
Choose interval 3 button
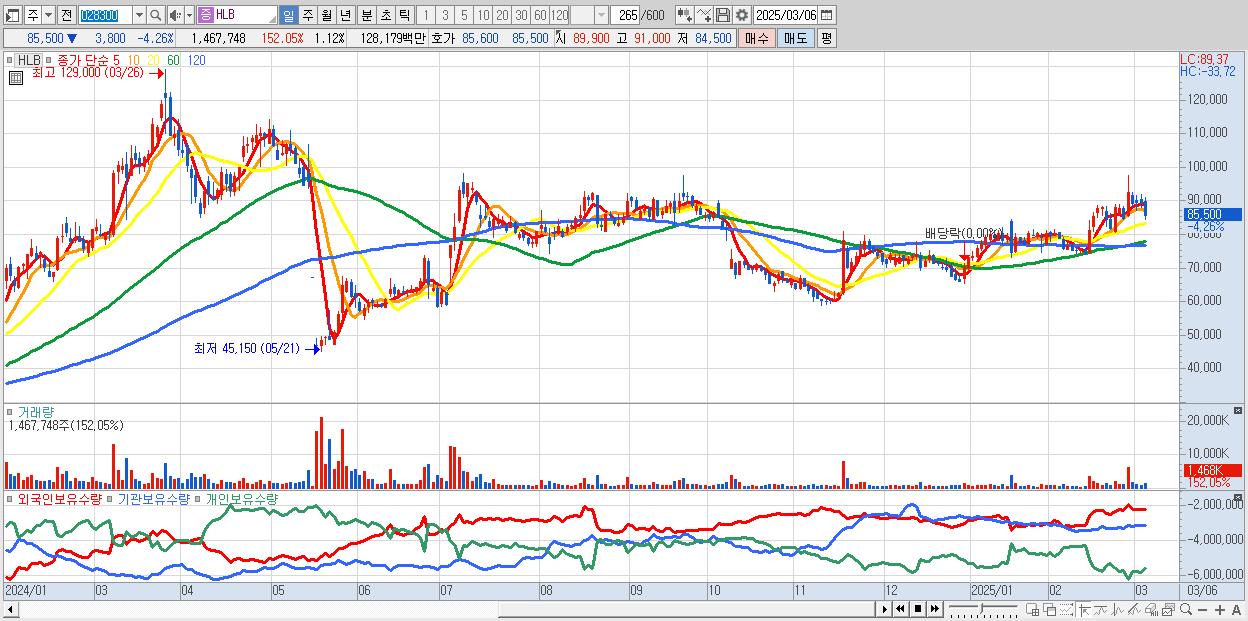click(445, 15)
